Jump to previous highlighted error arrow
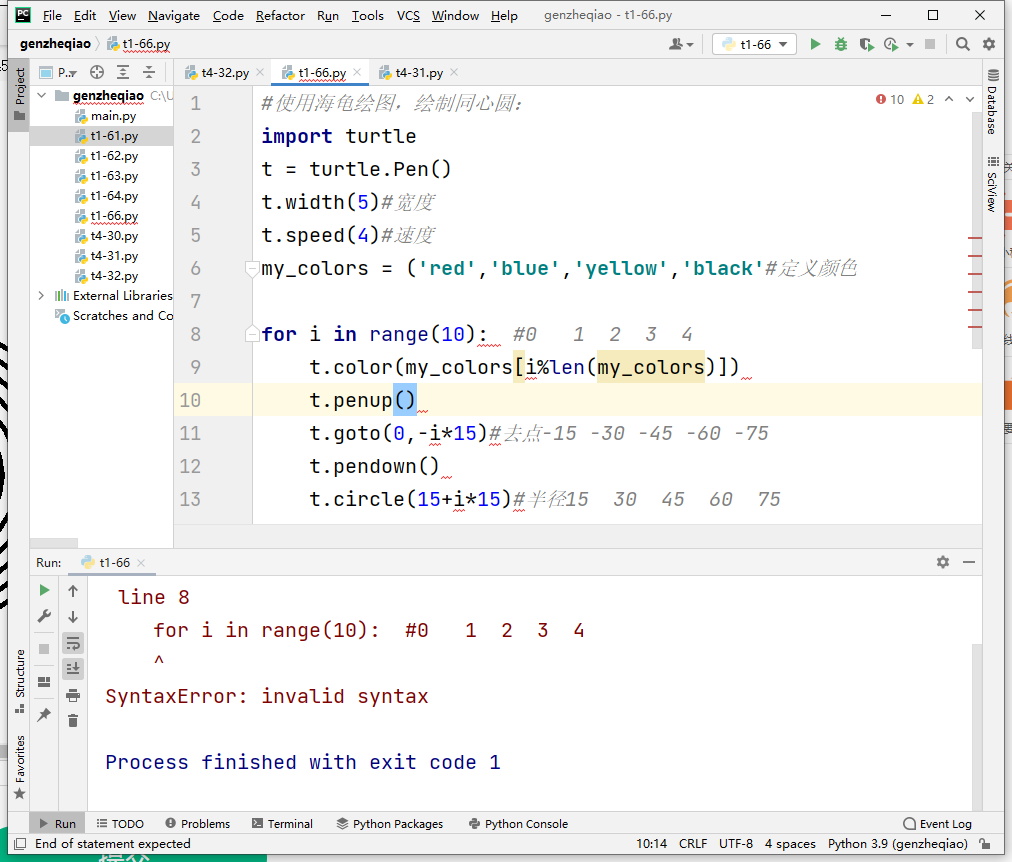The width and height of the screenshot is (1012, 862). (x=949, y=99)
